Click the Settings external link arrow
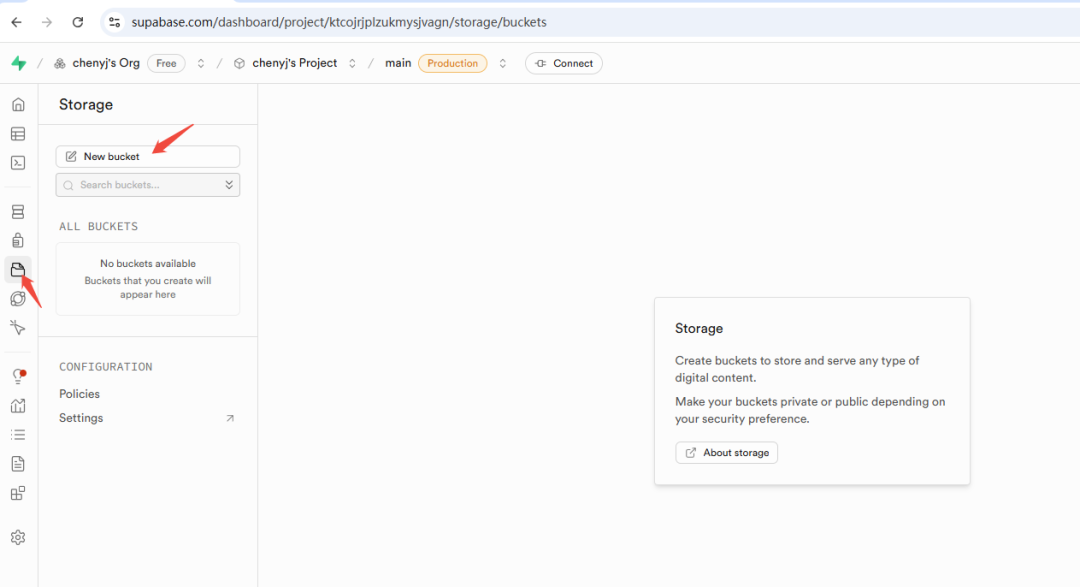1080x587 pixels. (x=230, y=418)
